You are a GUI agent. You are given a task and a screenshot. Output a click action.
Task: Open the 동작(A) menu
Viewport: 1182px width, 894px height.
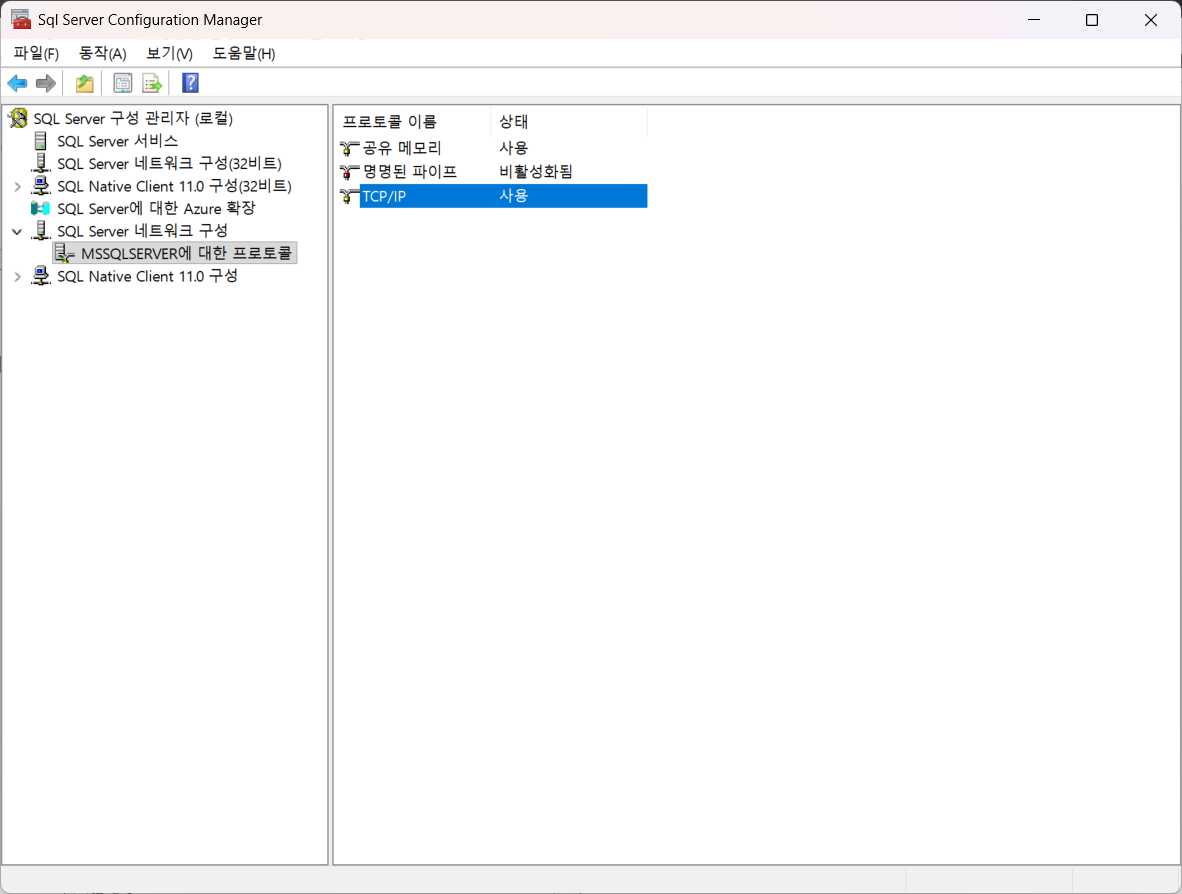click(103, 54)
